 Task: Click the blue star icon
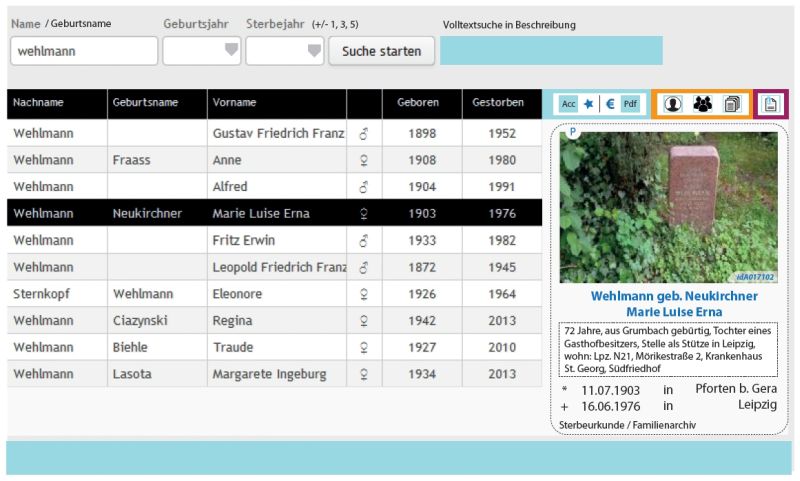tap(589, 103)
